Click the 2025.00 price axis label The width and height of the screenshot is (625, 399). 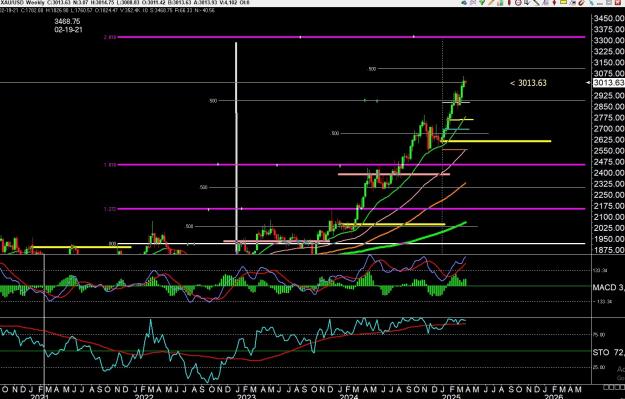[x=609, y=228]
